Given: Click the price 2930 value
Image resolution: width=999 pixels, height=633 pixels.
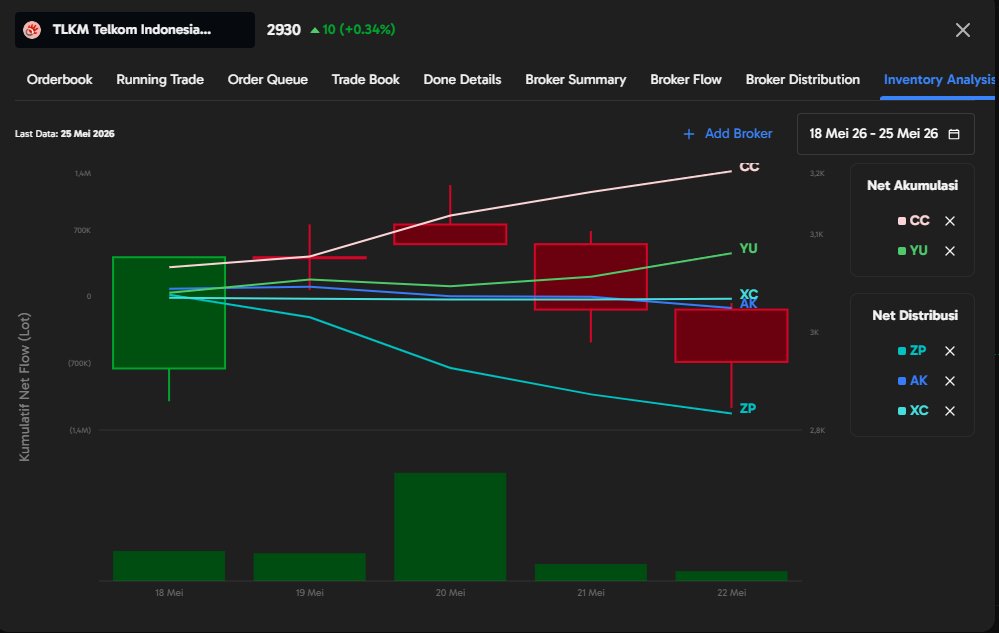Looking at the screenshot, I should pos(284,30).
